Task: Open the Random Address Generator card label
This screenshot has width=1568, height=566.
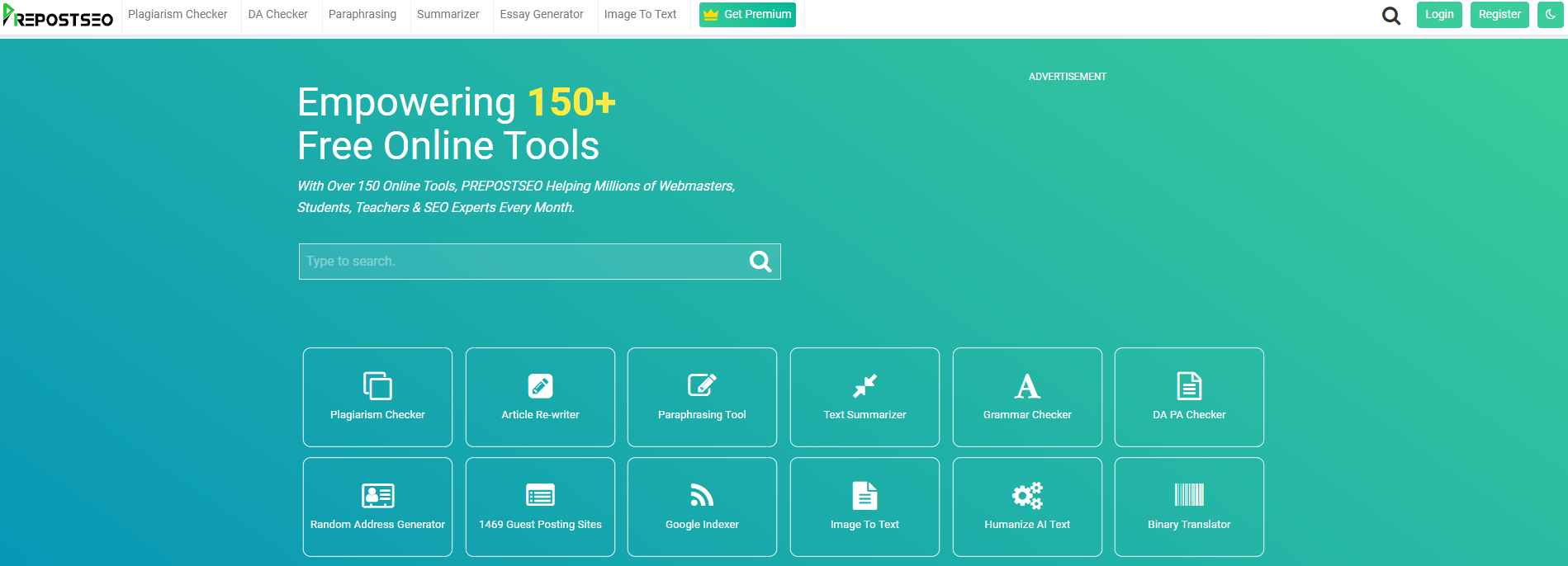Action: pyautogui.click(x=377, y=525)
